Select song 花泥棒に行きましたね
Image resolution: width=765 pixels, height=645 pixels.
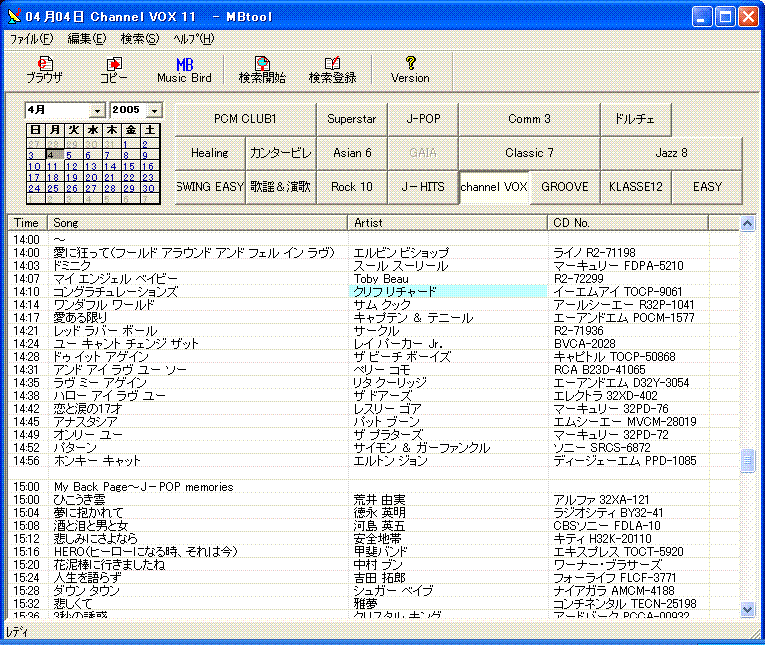(109, 565)
